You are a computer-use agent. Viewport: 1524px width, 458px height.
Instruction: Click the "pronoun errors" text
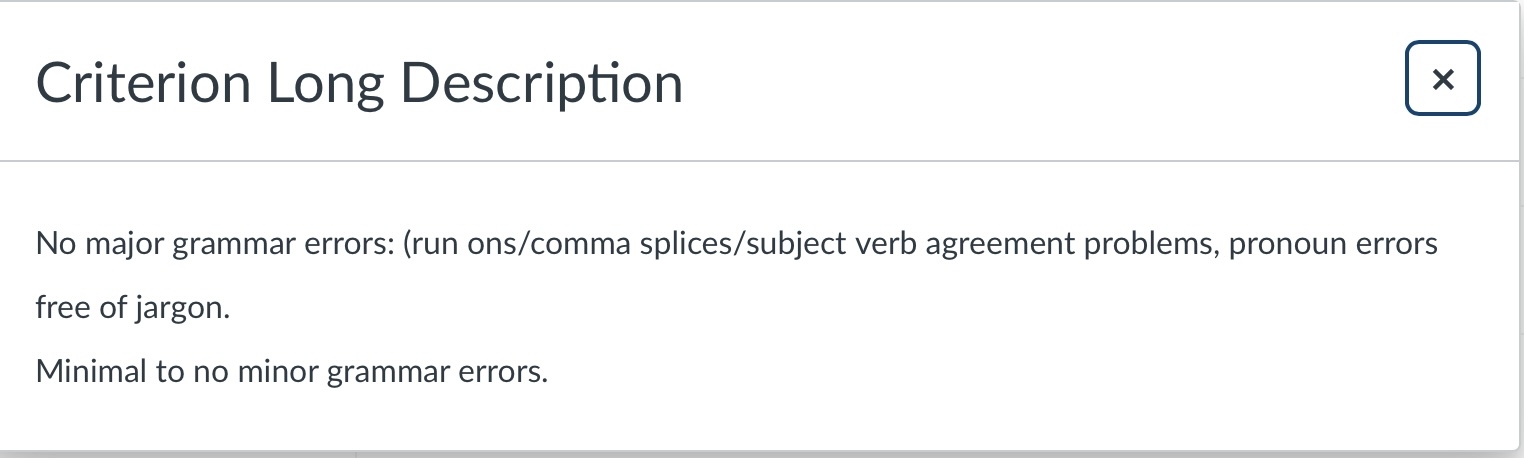click(1333, 243)
